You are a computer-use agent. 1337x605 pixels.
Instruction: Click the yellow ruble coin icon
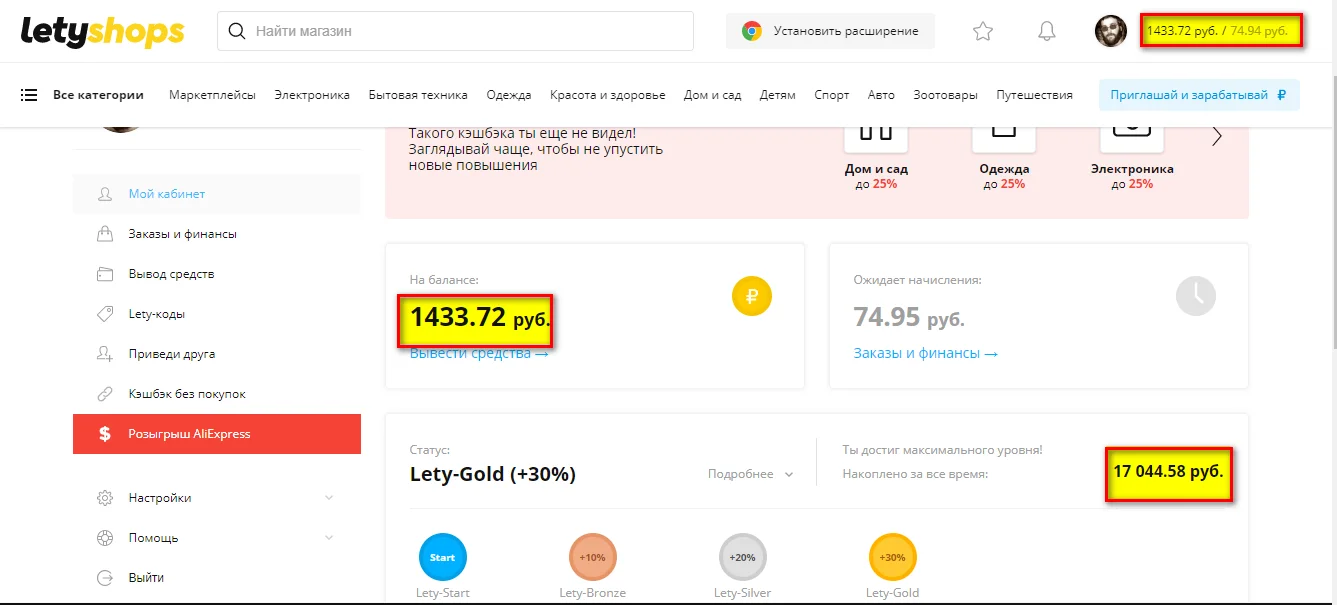[752, 296]
